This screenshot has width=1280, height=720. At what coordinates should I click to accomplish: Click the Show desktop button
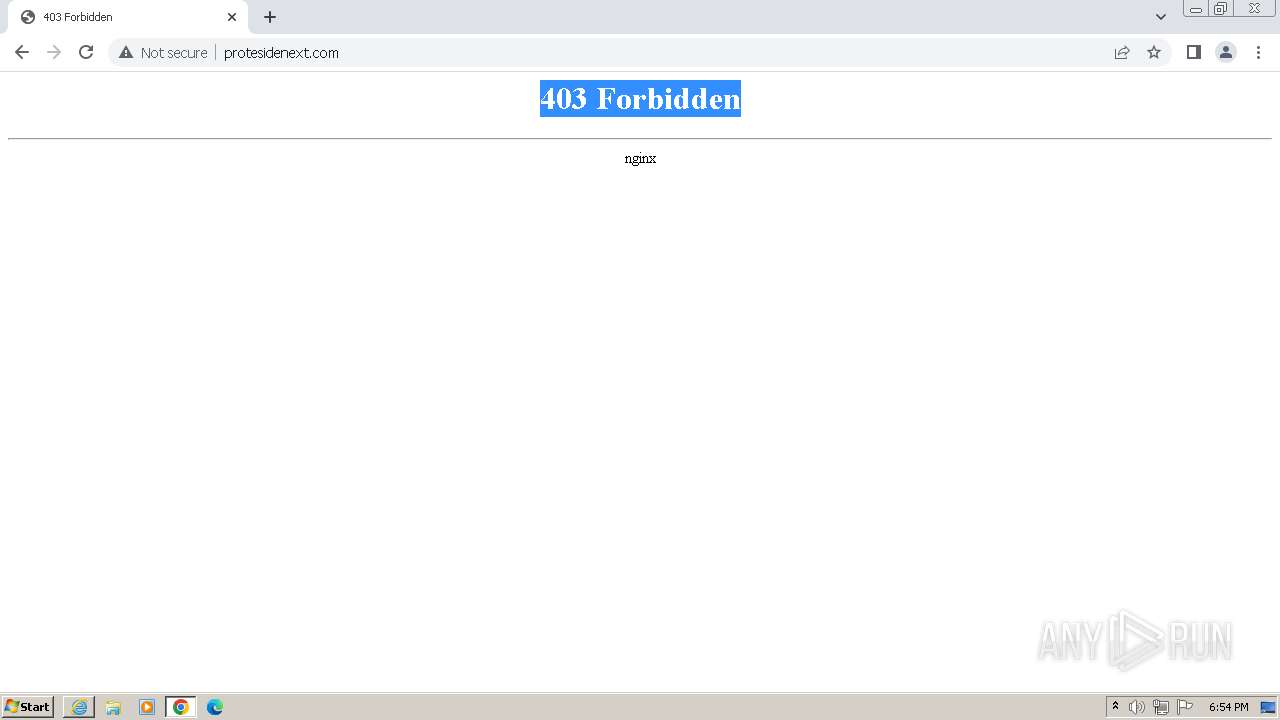[1269, 707]
